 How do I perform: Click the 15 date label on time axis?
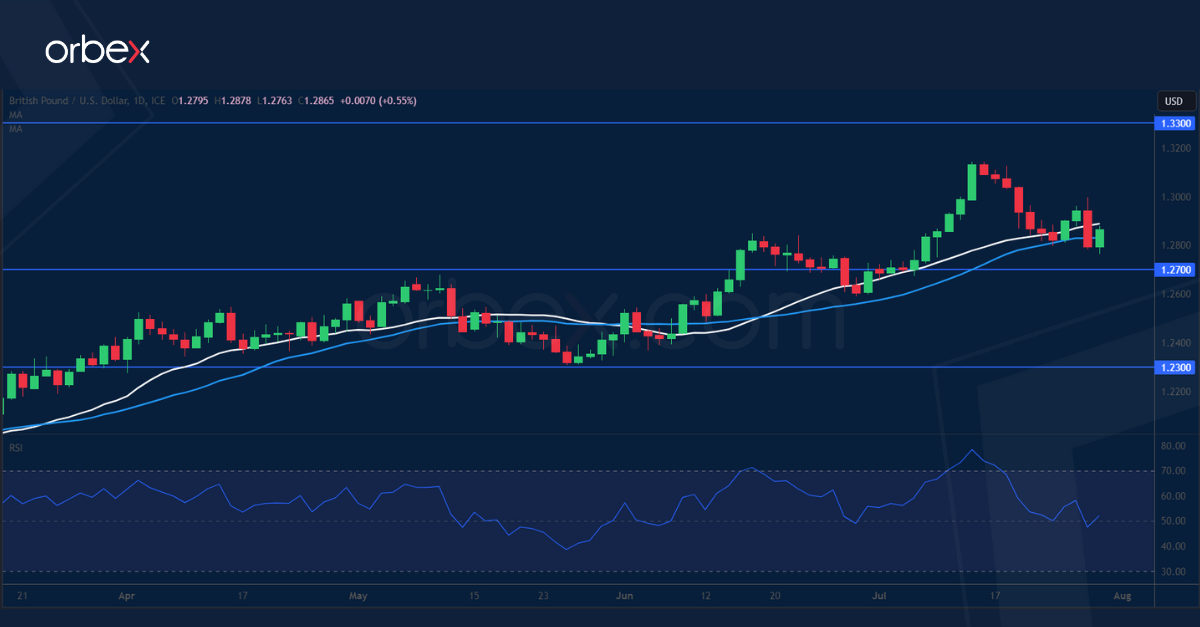tap(475, 596)
